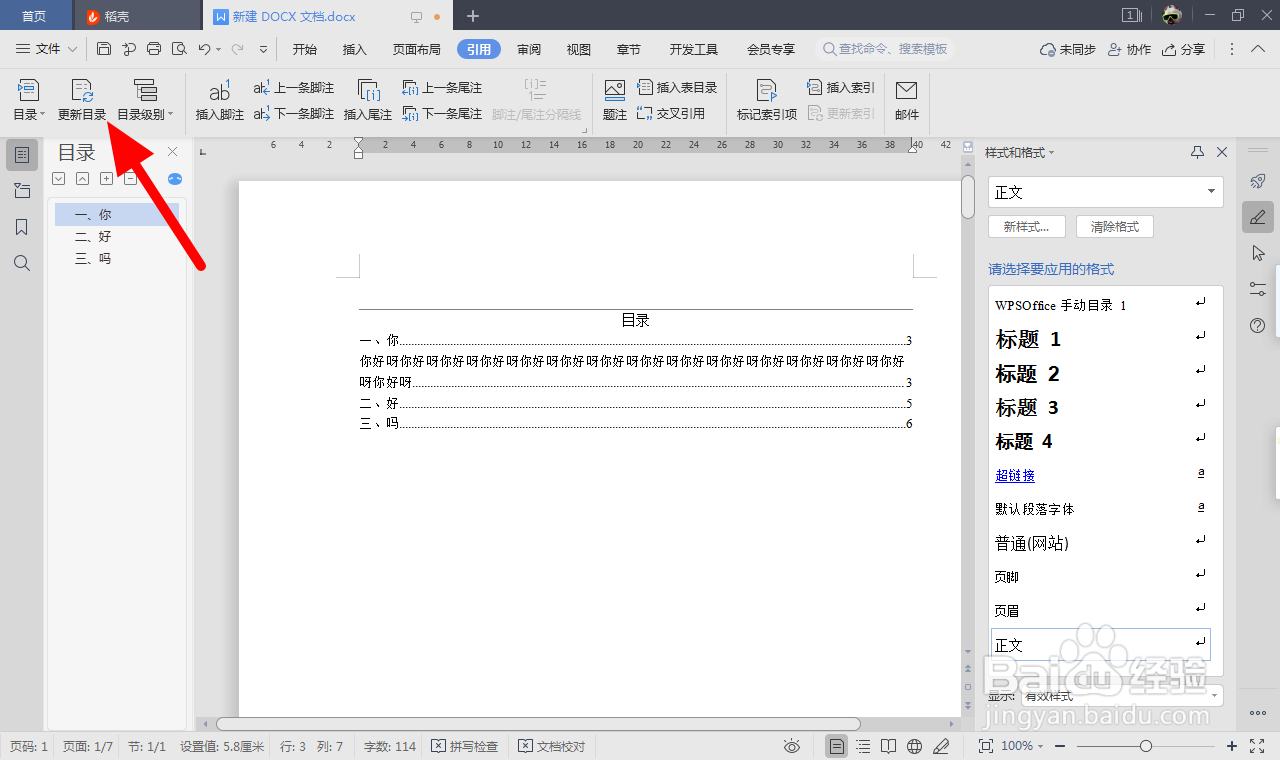Toggle 拼写检查 spell check in status bar
This screenshot has width=1280, height=760.
point(465,746)
